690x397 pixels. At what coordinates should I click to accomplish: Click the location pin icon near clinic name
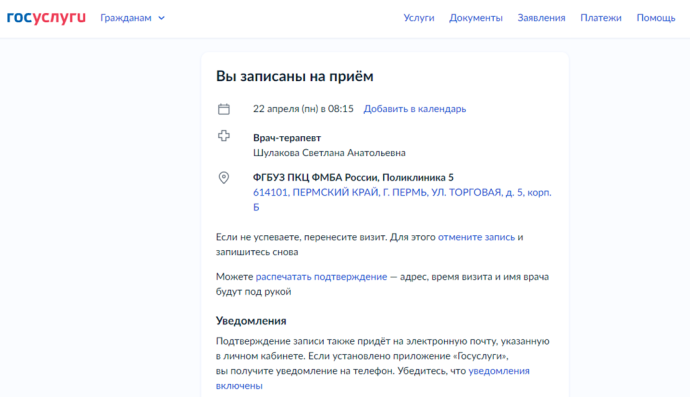pyautogui.click(x=224, y=177)
